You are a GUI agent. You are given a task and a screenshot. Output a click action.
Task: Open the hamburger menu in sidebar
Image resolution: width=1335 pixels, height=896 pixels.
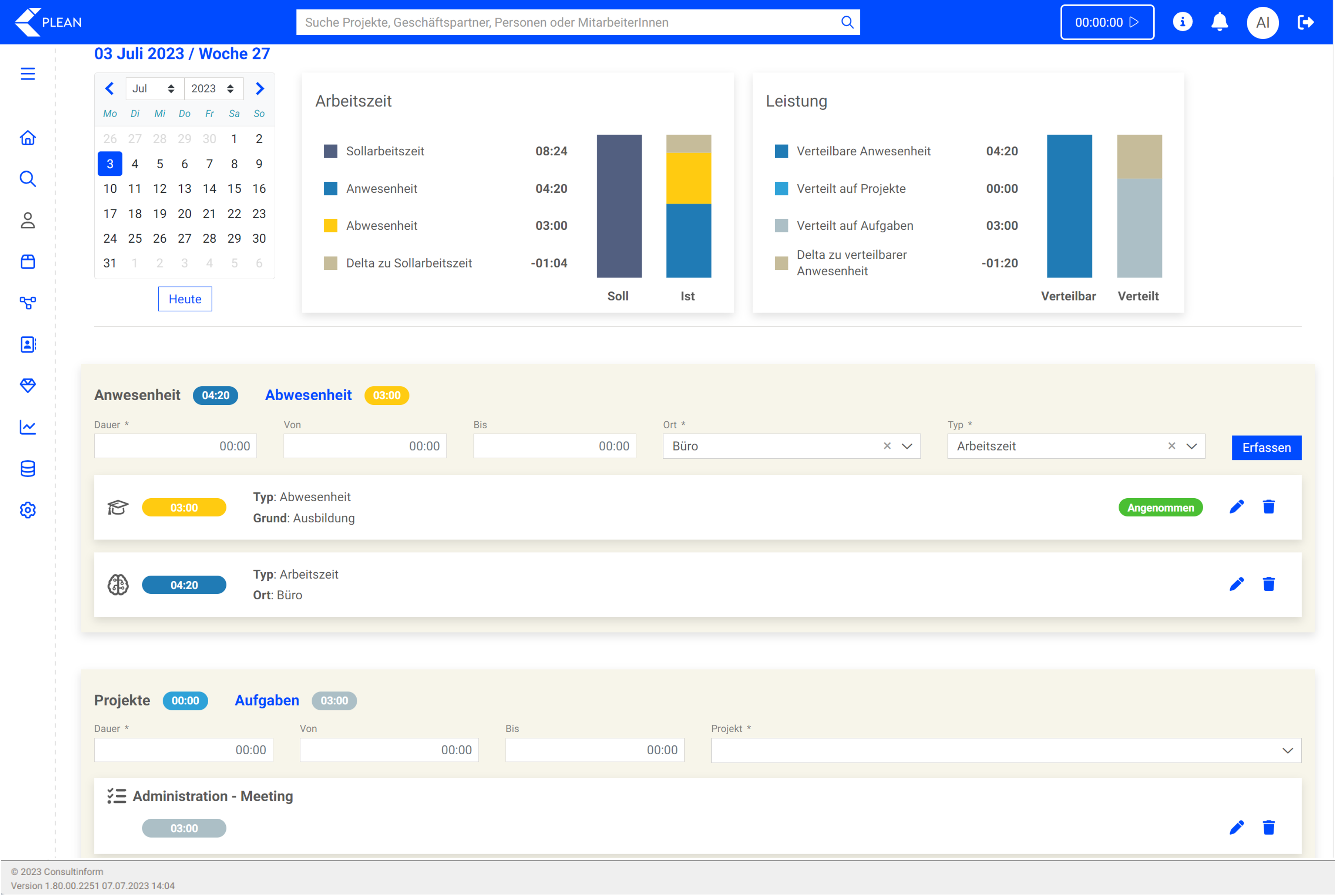coord(27,74)
